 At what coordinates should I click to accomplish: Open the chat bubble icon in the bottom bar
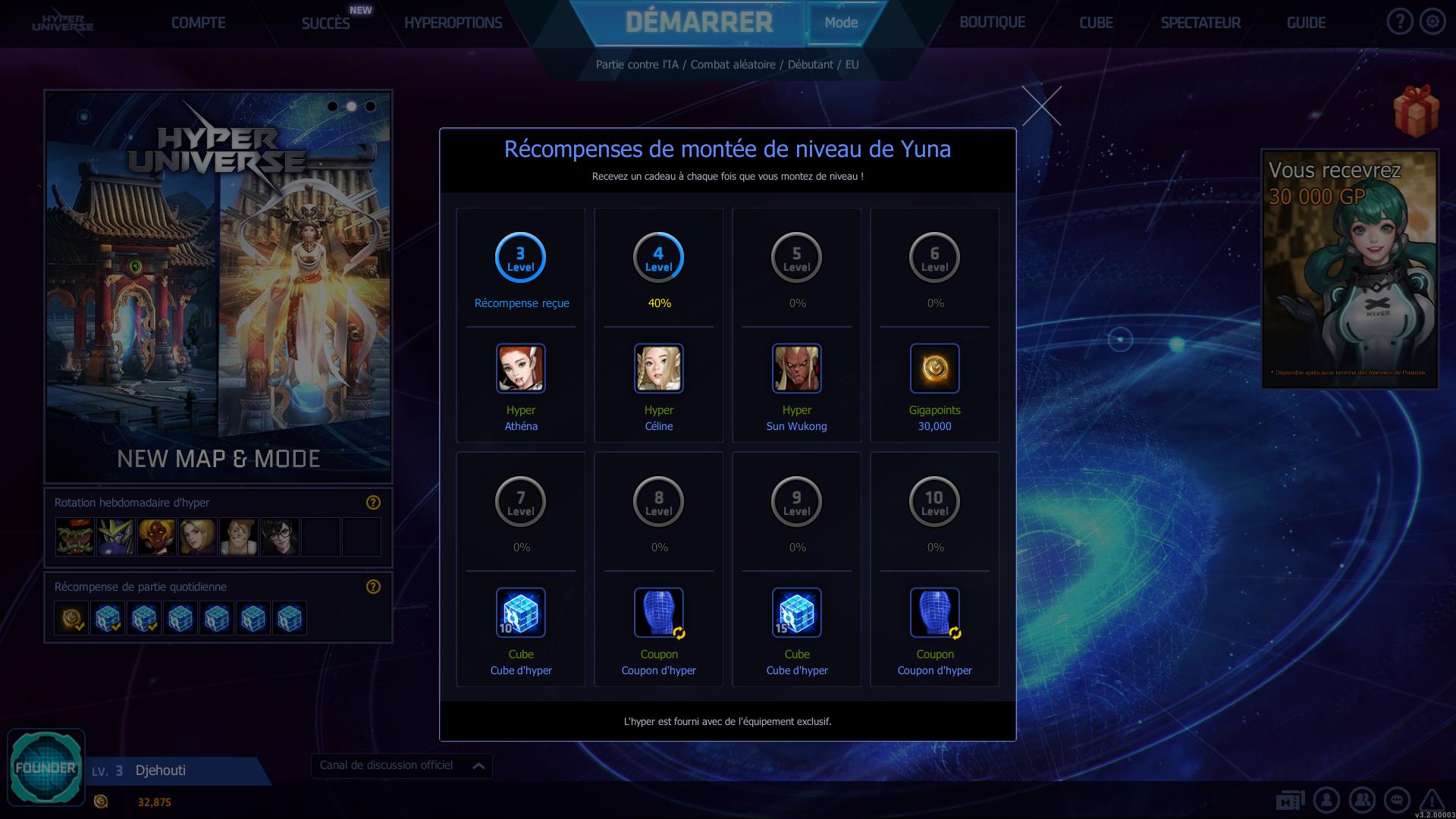pyautogui.click(x=1397, y=800)
